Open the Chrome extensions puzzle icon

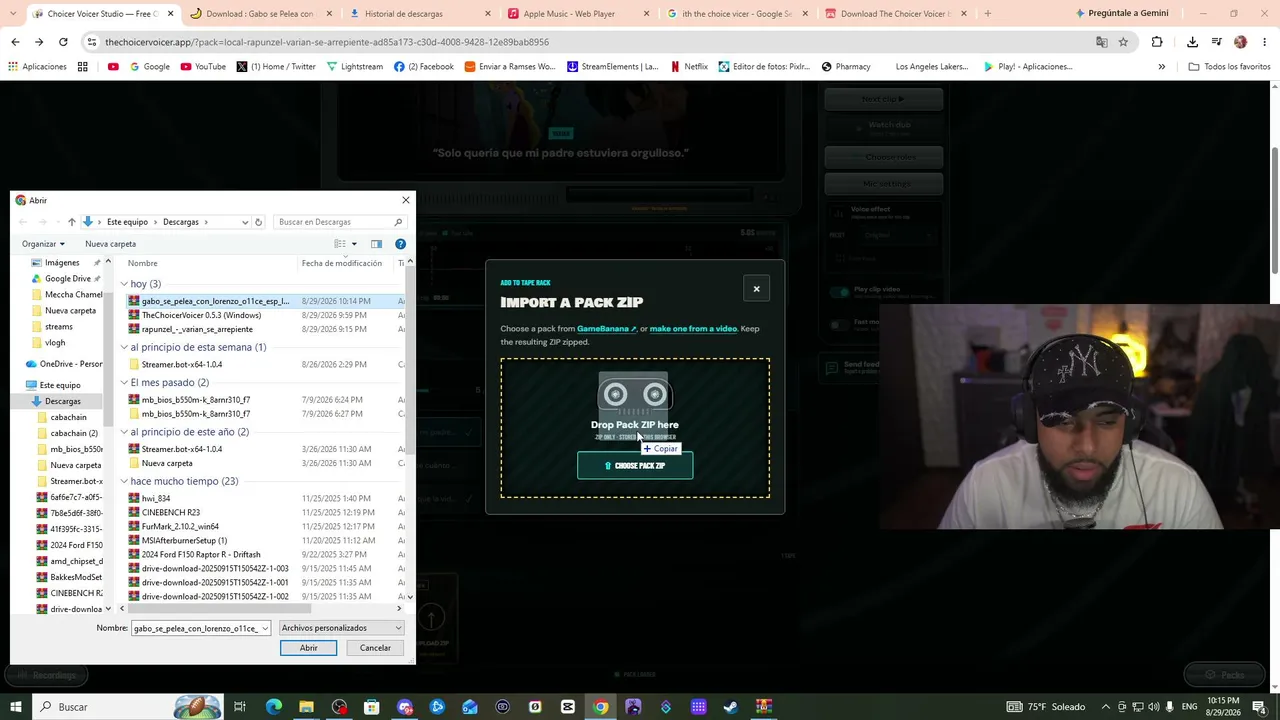[x=1157, y=42]
